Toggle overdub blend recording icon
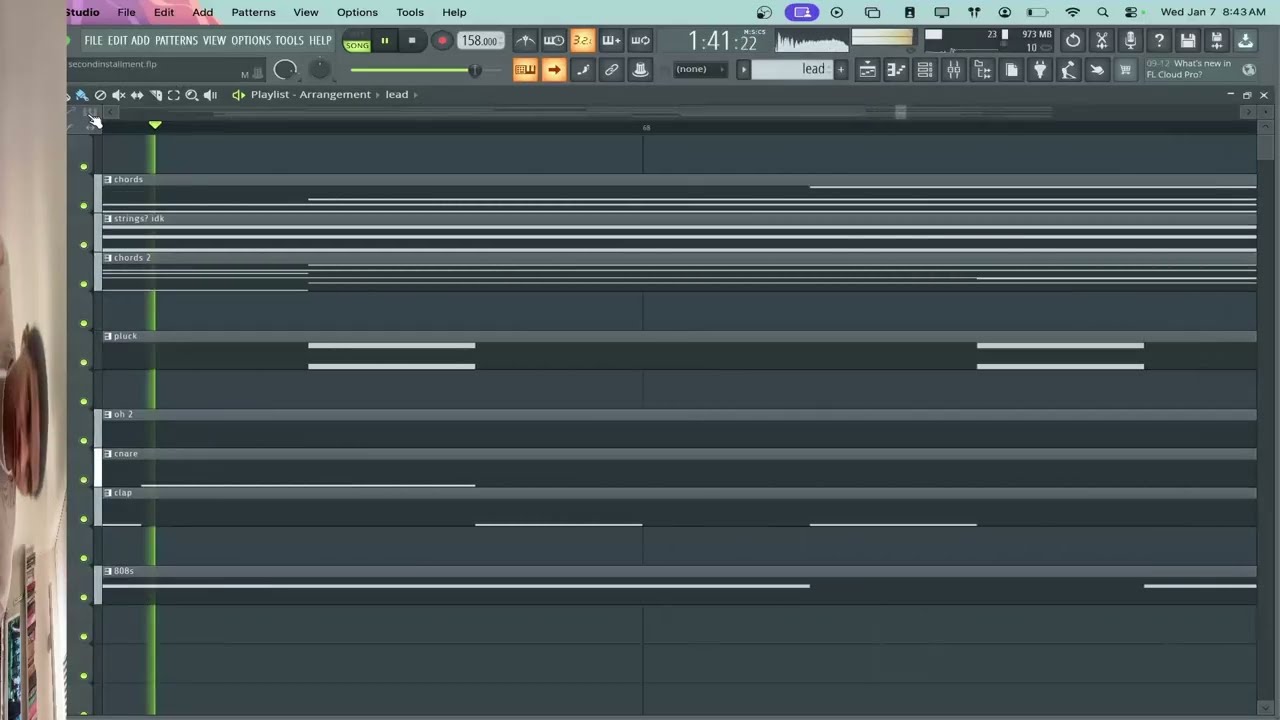This screenshot has width=1280, height=720. point(611,41)
